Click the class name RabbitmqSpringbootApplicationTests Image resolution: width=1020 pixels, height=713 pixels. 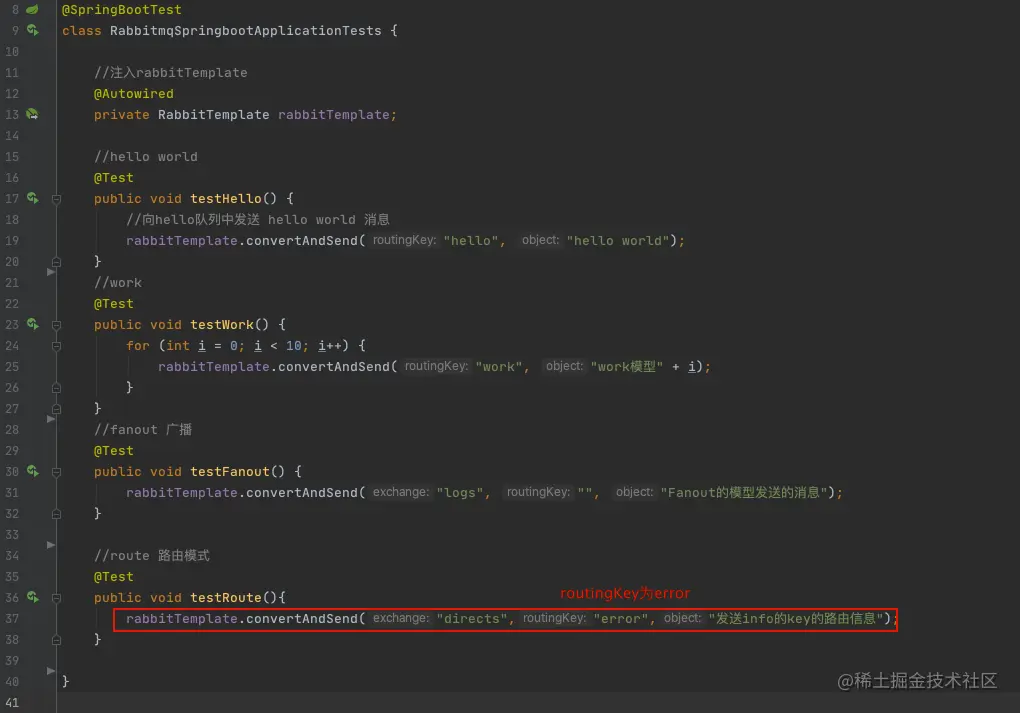click(245, 31)
